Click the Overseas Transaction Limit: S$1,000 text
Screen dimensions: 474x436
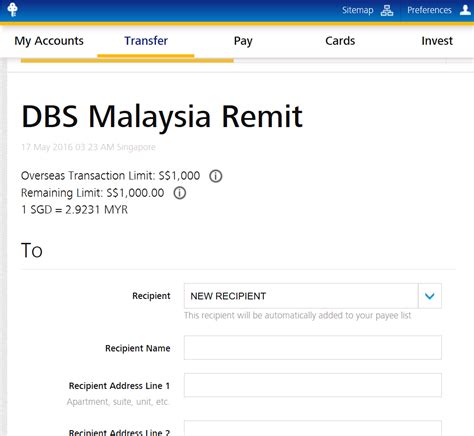110,176
